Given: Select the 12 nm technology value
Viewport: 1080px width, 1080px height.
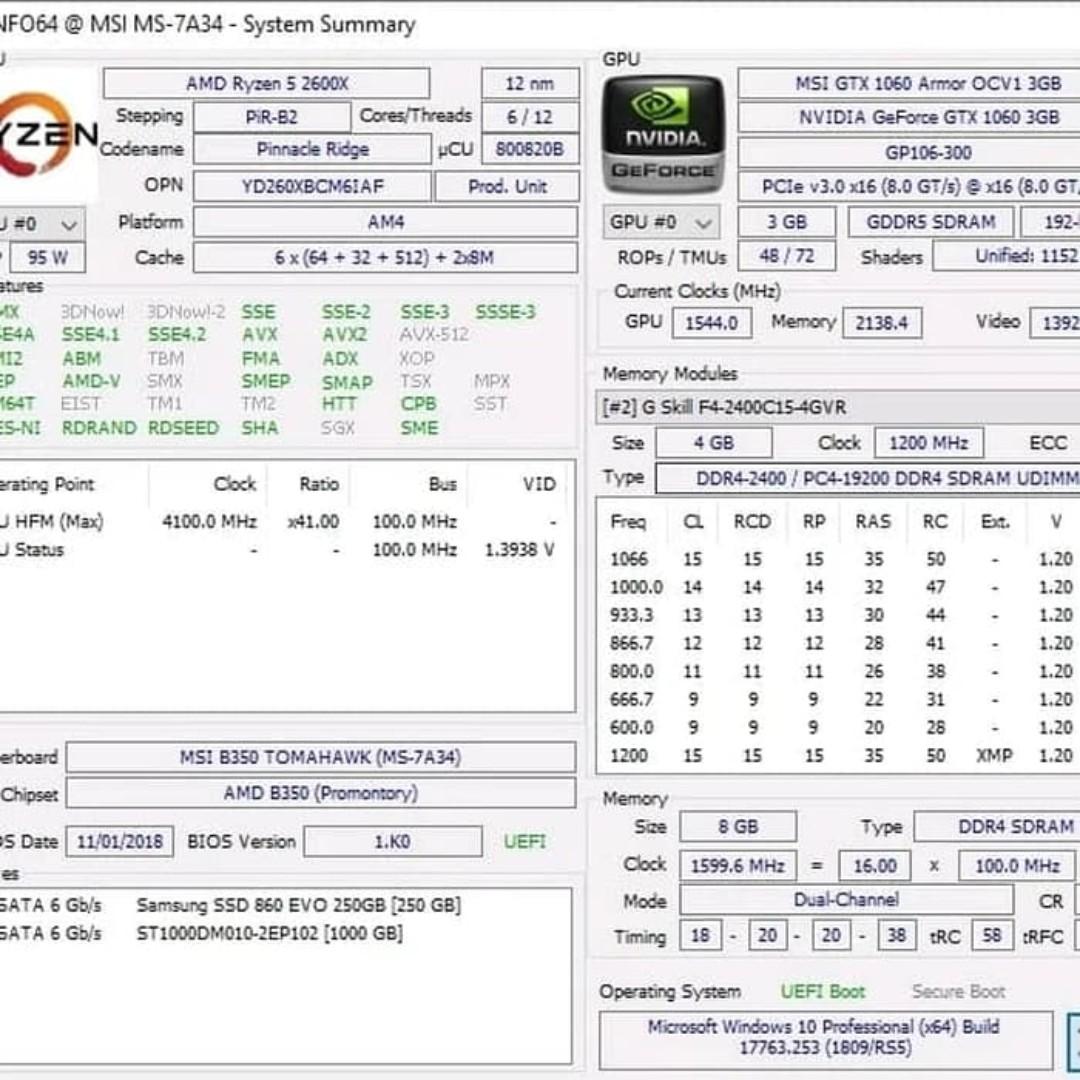Looking at the screenshot, I should 530,84.
